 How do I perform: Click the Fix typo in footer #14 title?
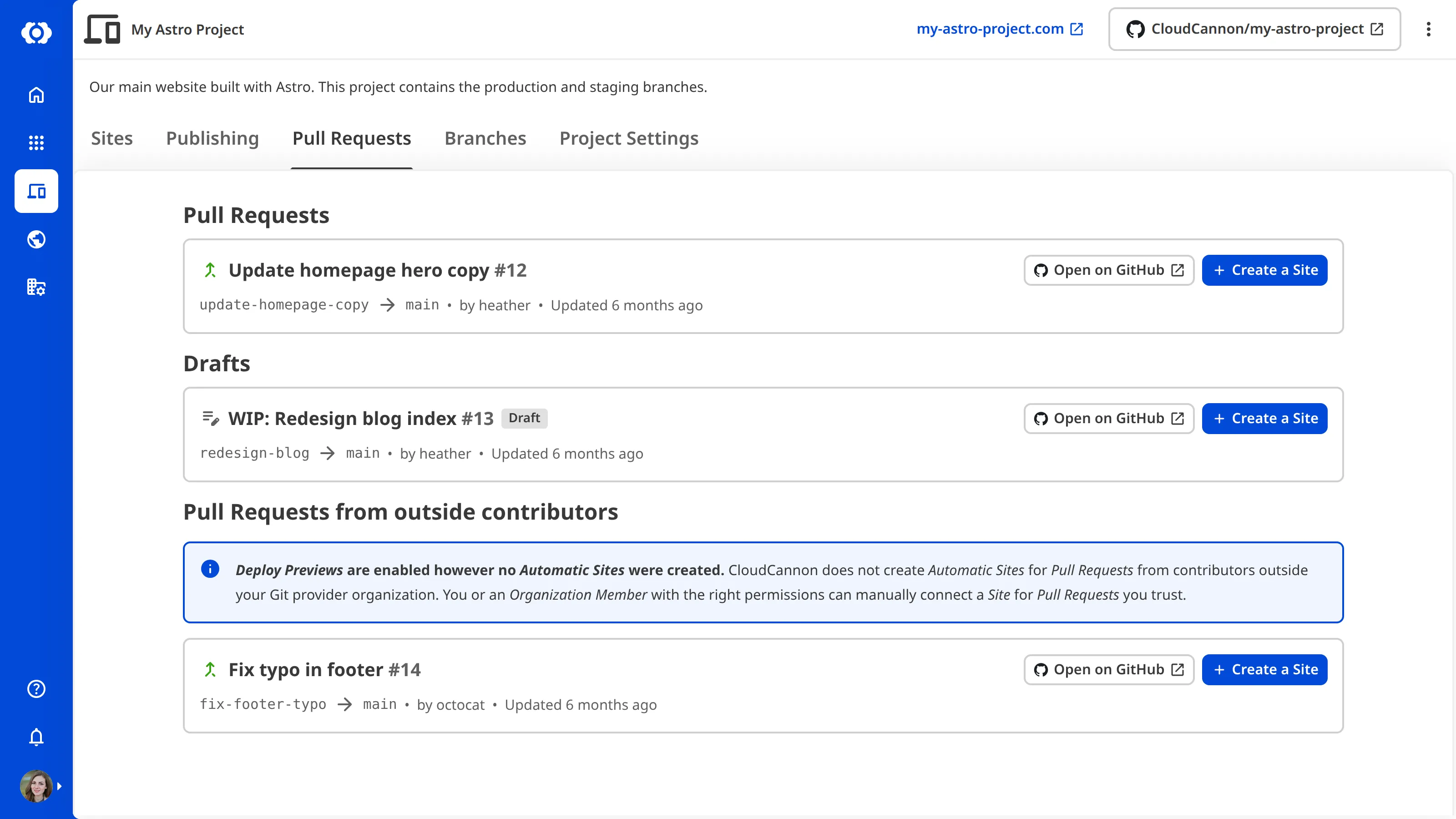pos(325,670)
